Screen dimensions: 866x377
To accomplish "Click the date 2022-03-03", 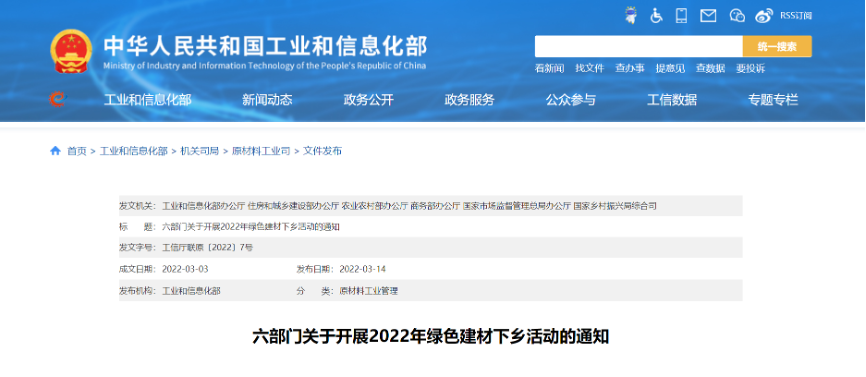I will click(185, 269).
